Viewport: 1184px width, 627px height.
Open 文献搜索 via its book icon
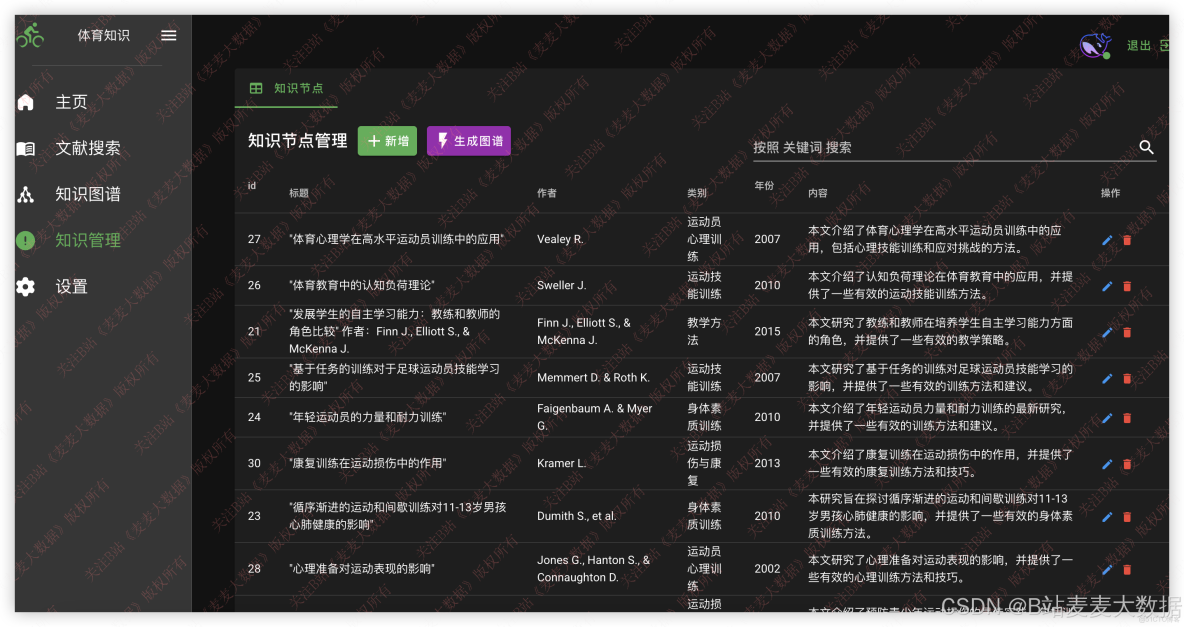point(26,148)
